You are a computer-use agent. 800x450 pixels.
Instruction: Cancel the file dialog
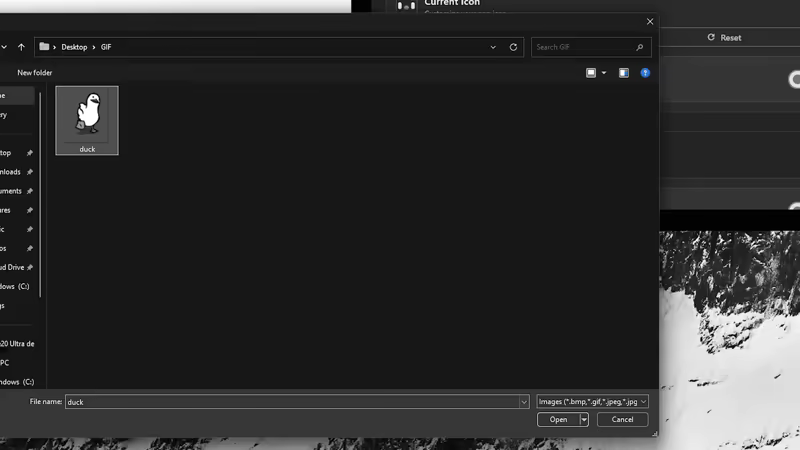click(622, 419)
